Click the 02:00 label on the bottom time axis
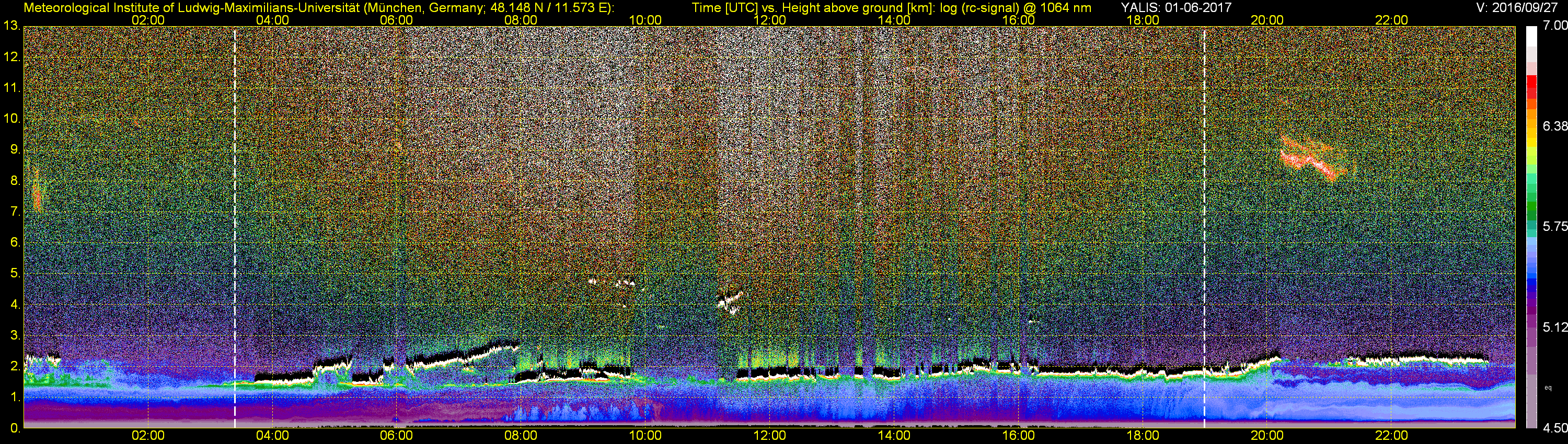Image resolution: width=1568 pixels, height=444 pixels. click(x=148, y=436)
